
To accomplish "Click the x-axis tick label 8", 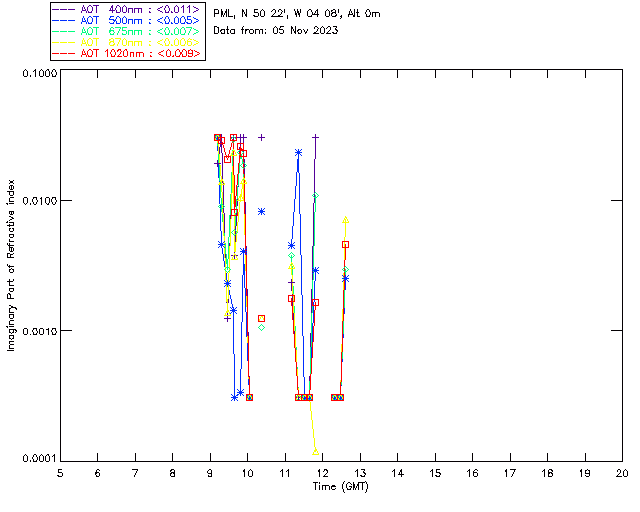I will pyautogui.click(x=173, y=473).
